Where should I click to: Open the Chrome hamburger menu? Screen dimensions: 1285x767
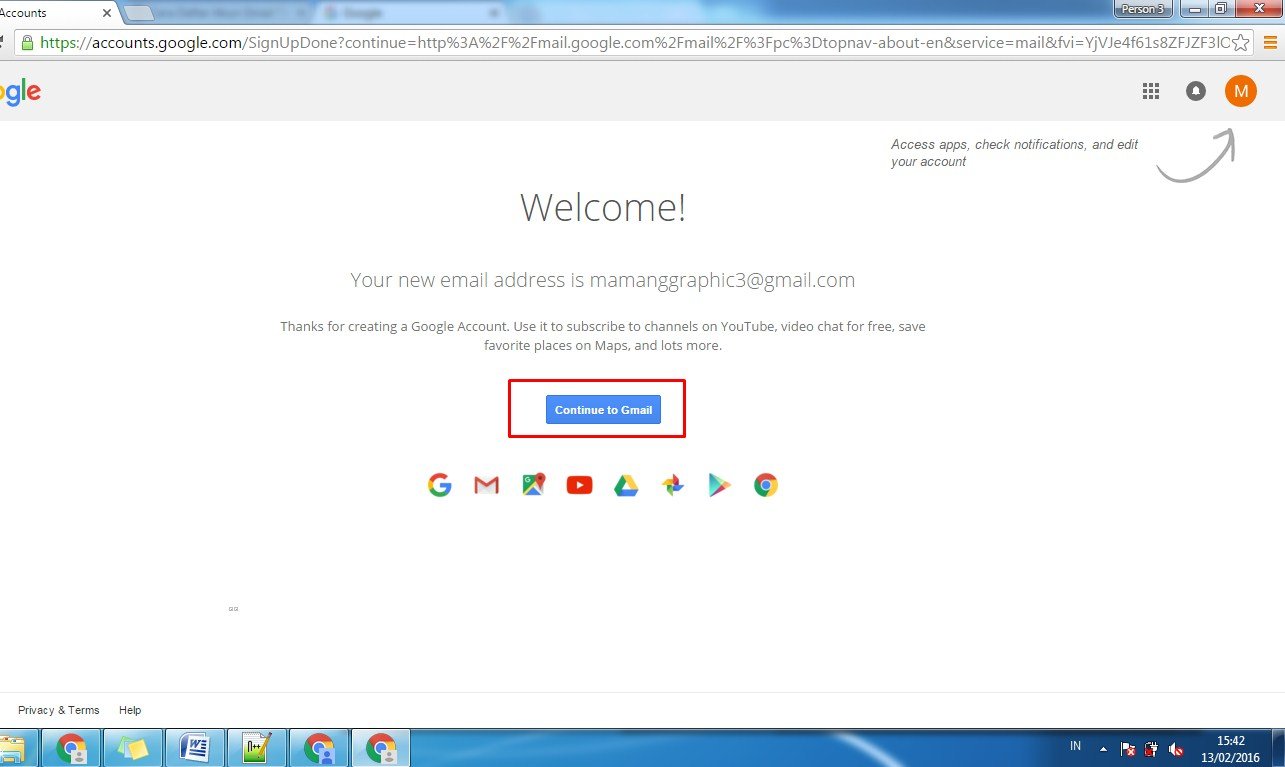tap(1272, 43)
